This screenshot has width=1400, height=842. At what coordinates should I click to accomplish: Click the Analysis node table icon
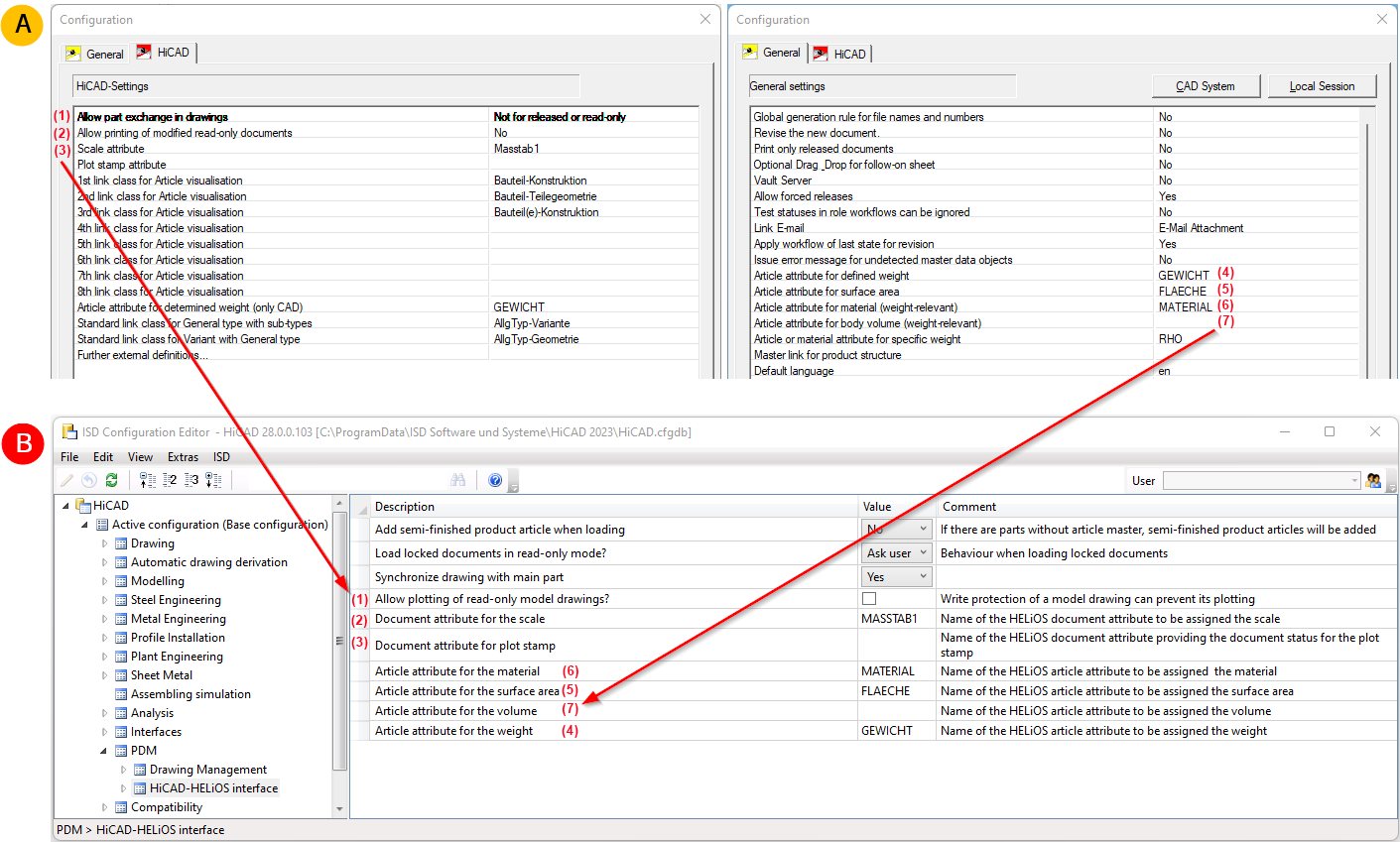[x=121, y=713]
